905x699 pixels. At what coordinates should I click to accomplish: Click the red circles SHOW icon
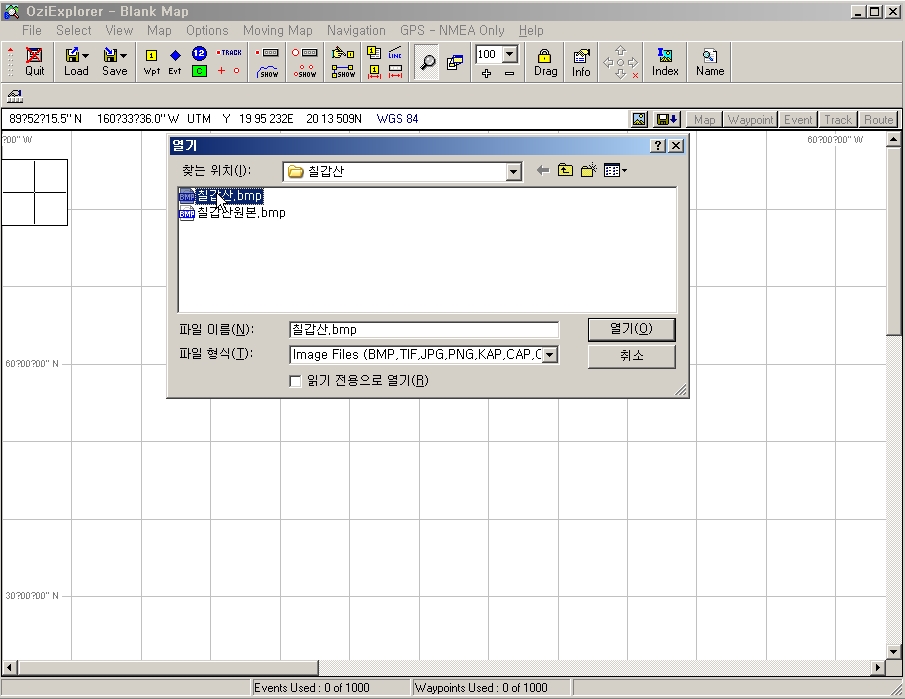[304, 72]
